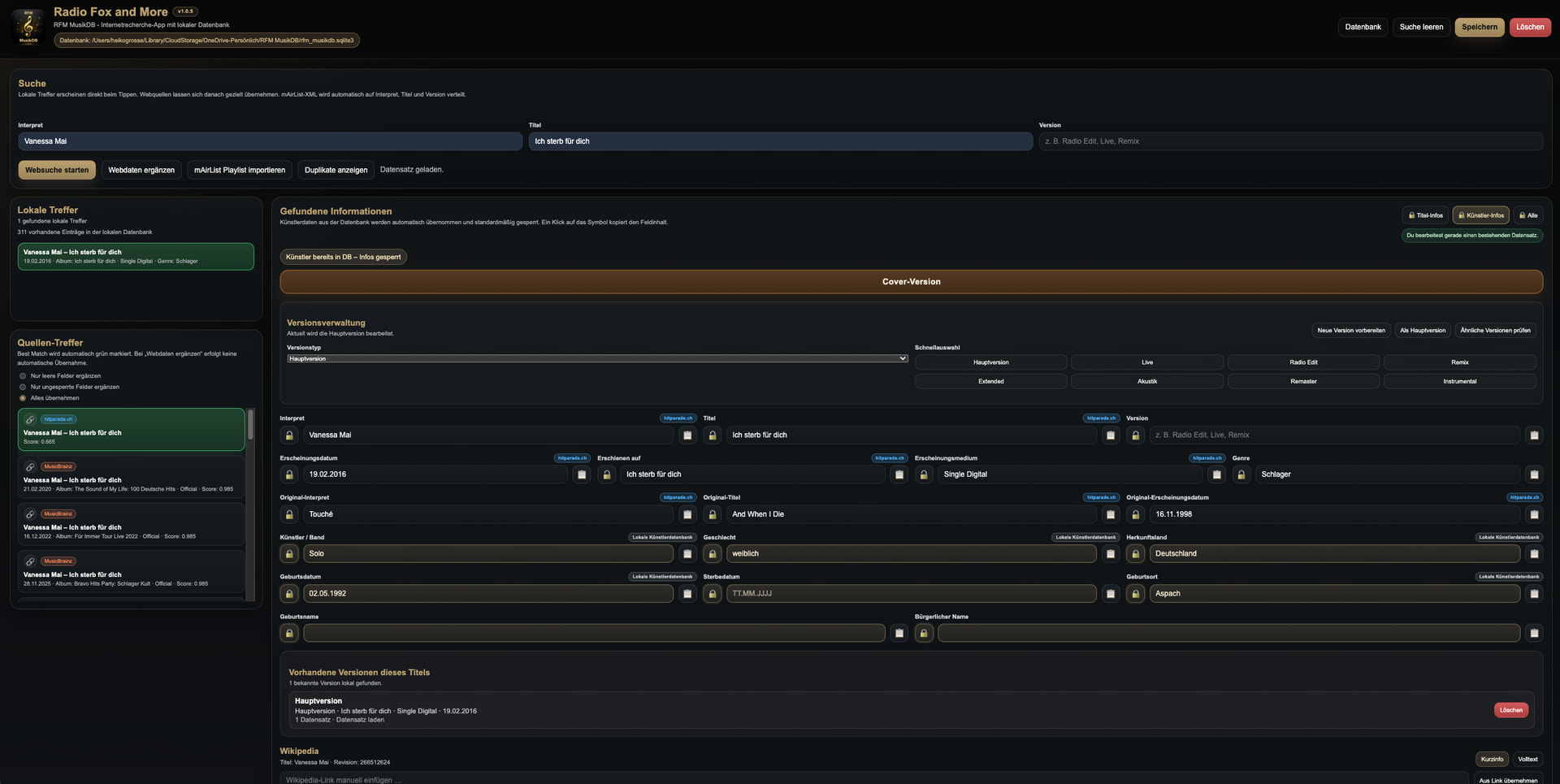Select local hit Vanessa Mai dated 19.02.2016

click(136, 257)
